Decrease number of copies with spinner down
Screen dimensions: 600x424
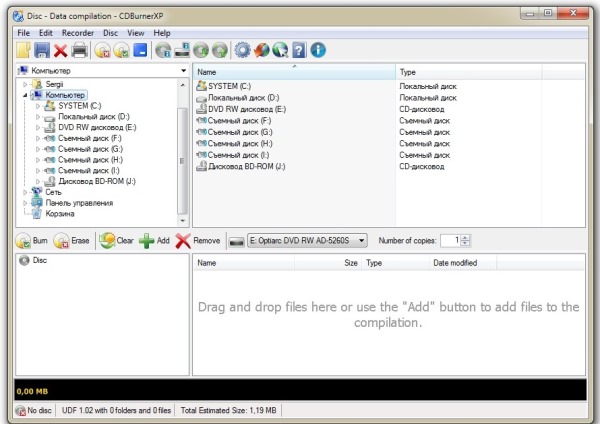tap(465, 244)
